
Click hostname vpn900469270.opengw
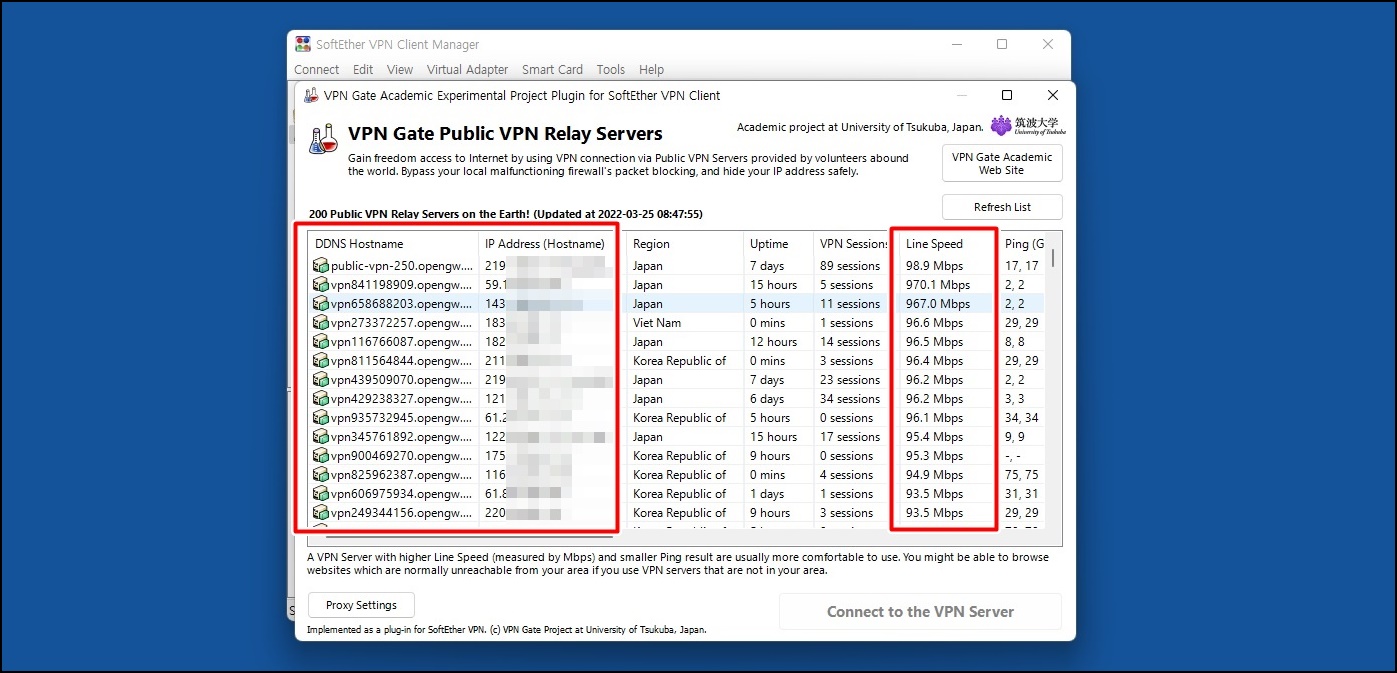(401, 456)
